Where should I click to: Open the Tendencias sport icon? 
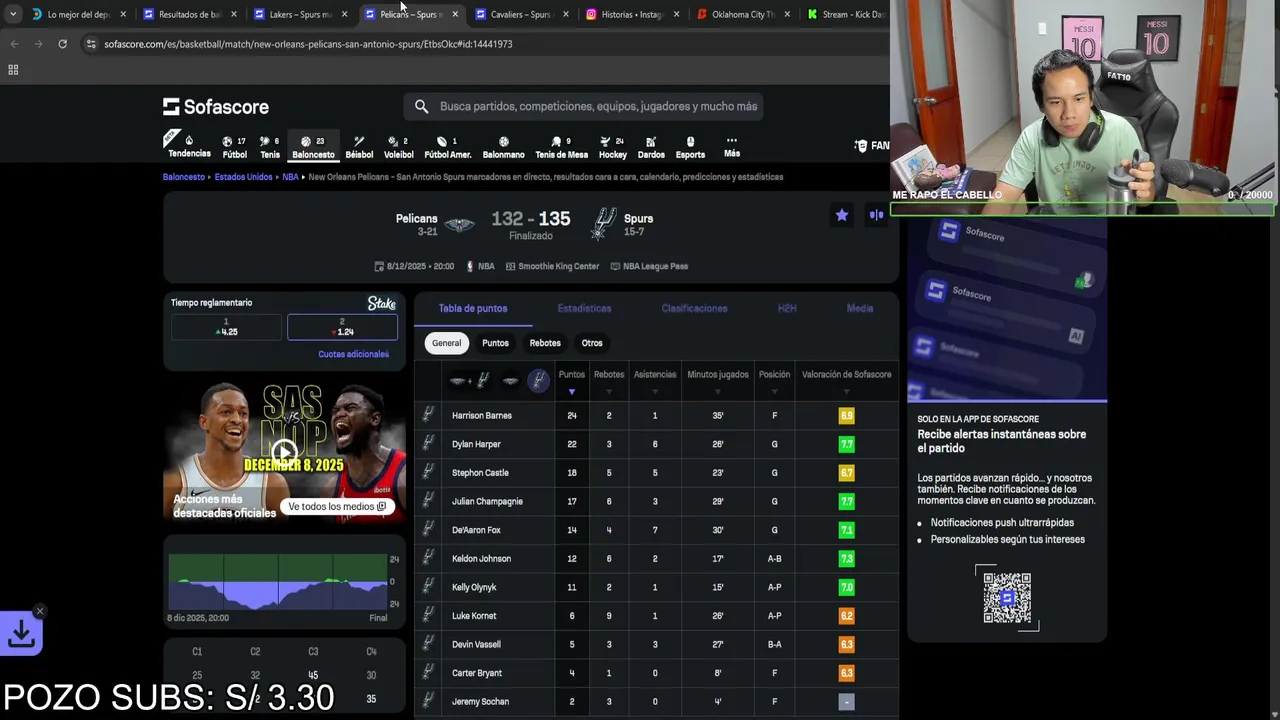tap(189, 145)
